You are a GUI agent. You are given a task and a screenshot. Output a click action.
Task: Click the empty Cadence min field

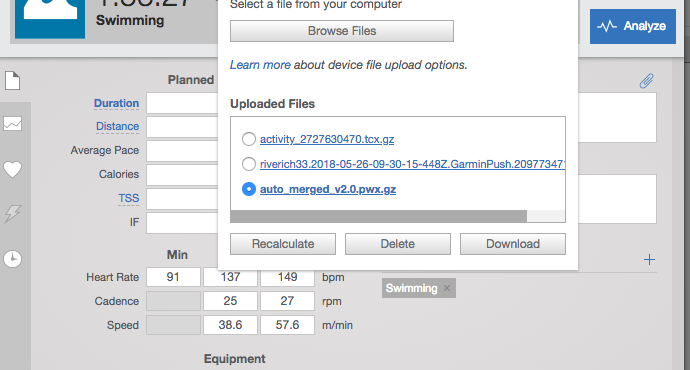[x=173, y=301]
